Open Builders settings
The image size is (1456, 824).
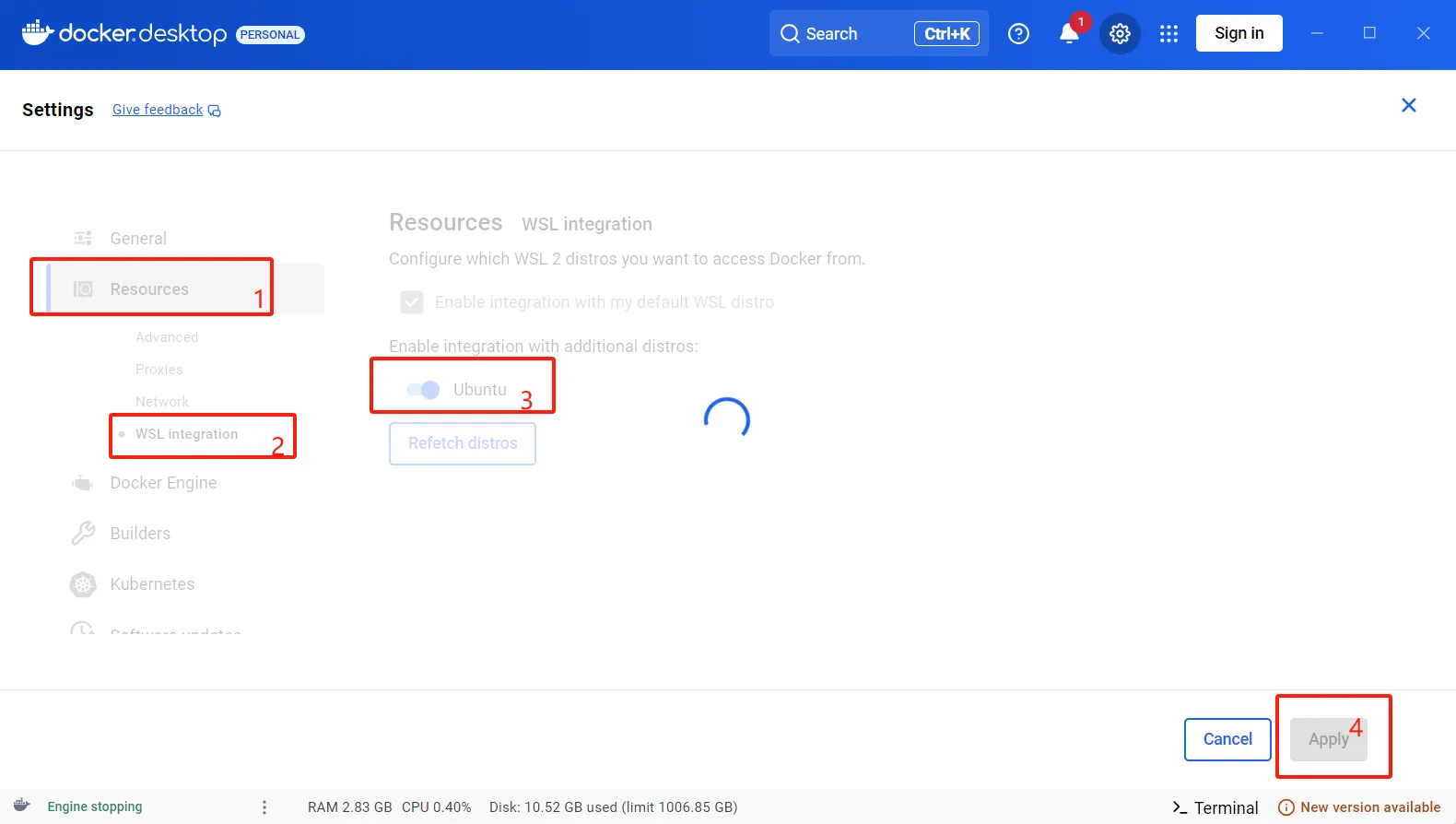[x=140, y=534]
